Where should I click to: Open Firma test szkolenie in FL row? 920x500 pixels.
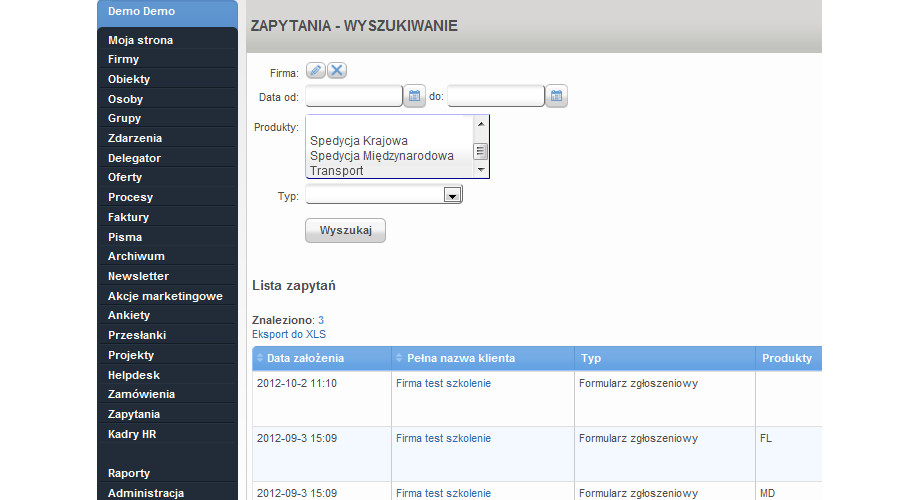click(x=444, y=438)
